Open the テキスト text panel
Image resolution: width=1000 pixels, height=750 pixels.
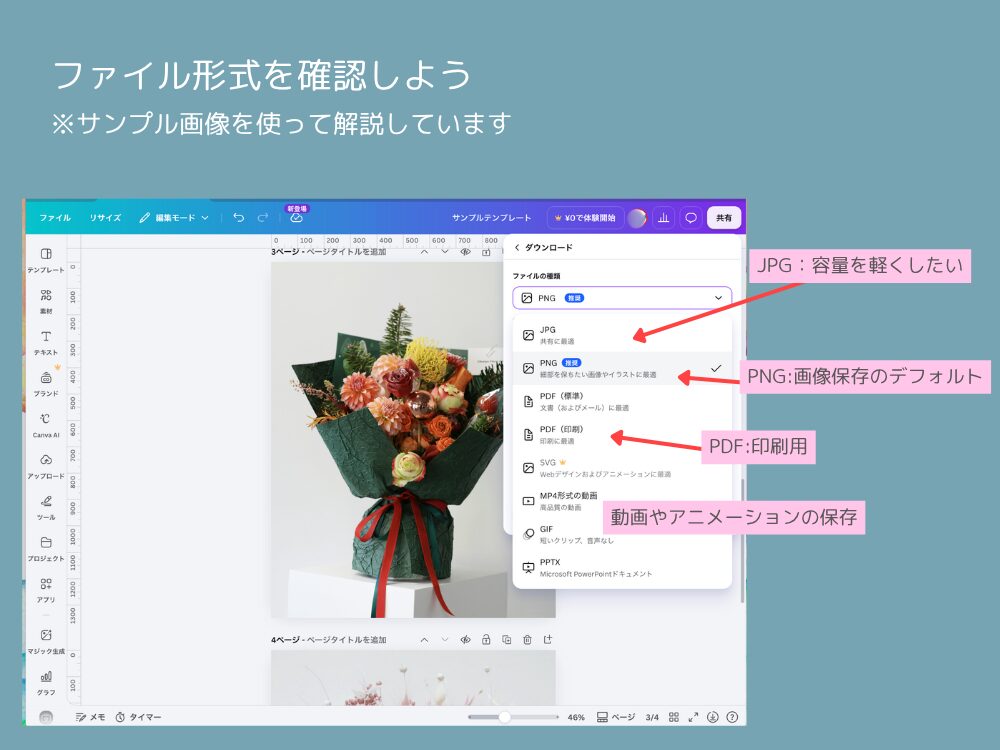pyautogui.click(x=46, y=342)
